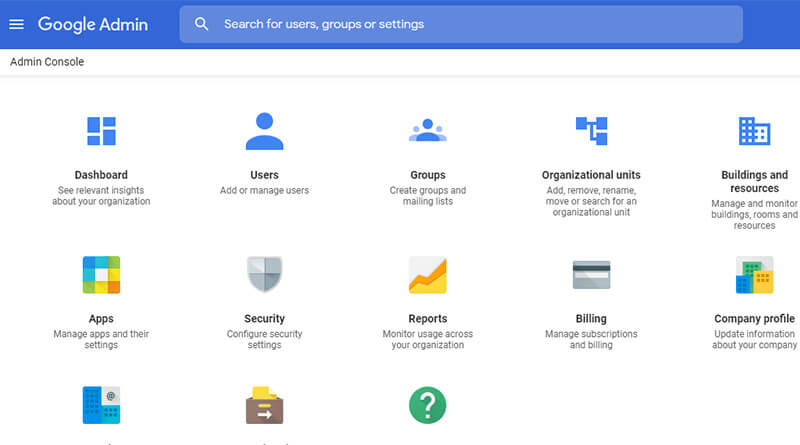Click the Dashboard title label
Viewport: 800px width, 445px height.
101,175
